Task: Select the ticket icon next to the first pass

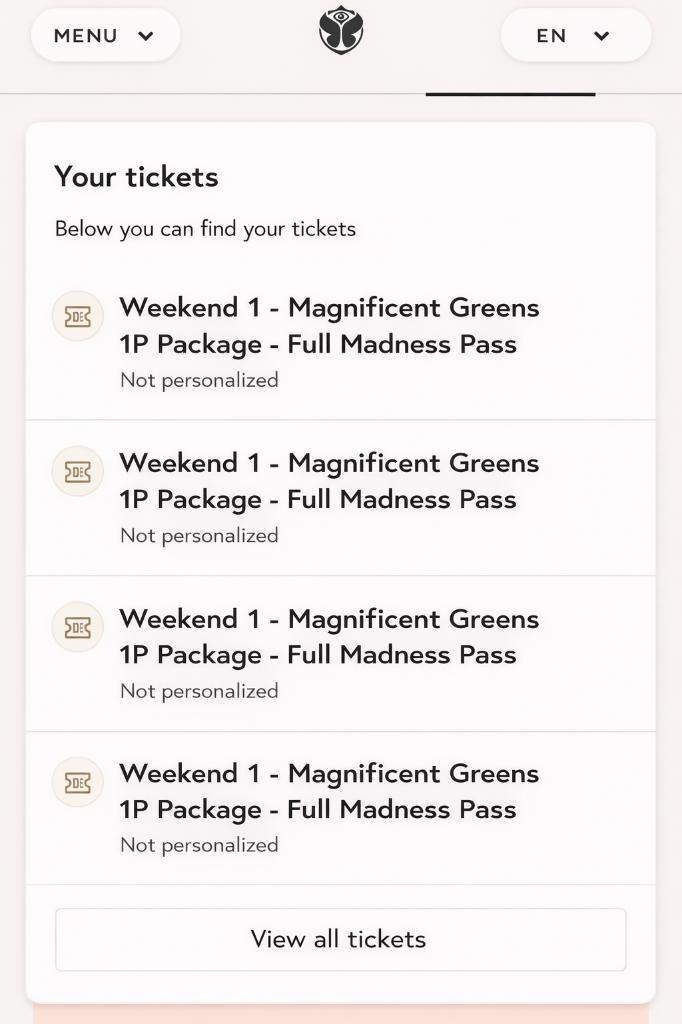Action: tap(77, 315)
